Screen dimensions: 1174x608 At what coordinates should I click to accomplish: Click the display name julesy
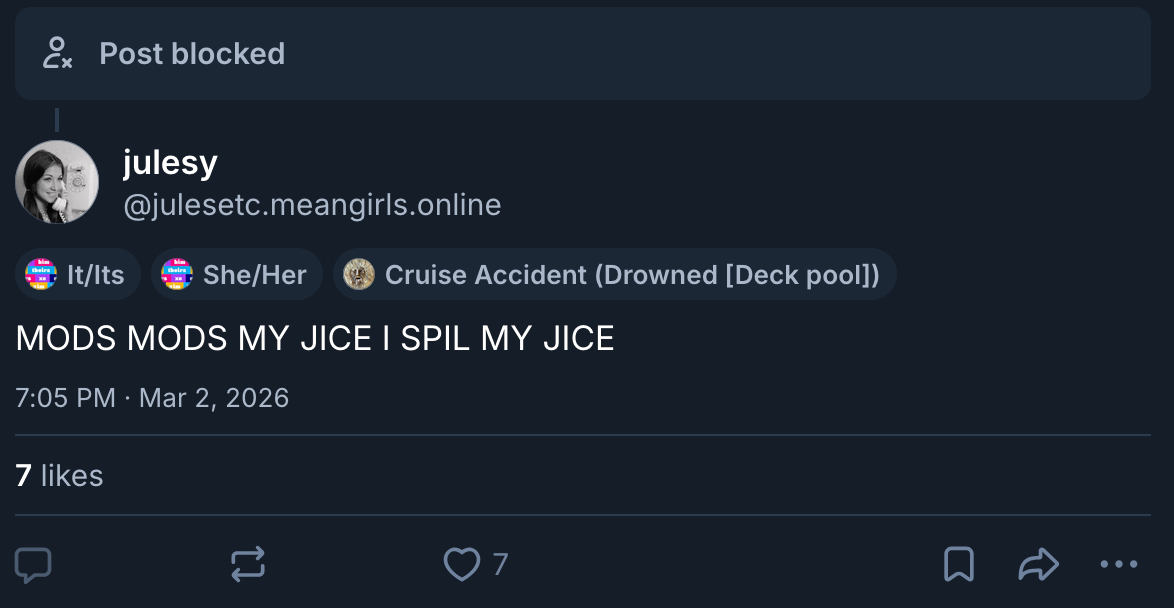(170, 162)
